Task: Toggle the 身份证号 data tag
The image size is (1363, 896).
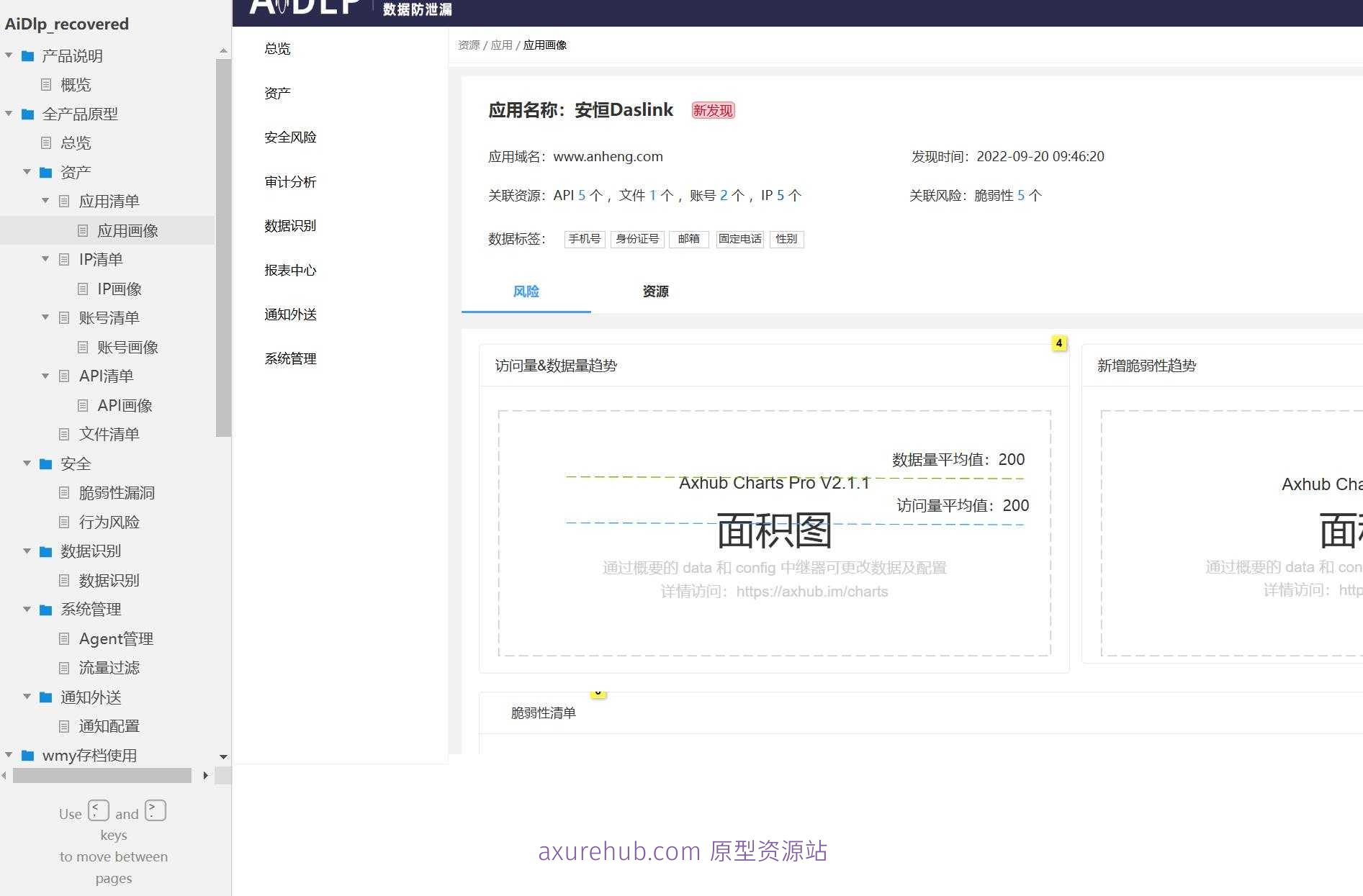Action: [636, 239]
